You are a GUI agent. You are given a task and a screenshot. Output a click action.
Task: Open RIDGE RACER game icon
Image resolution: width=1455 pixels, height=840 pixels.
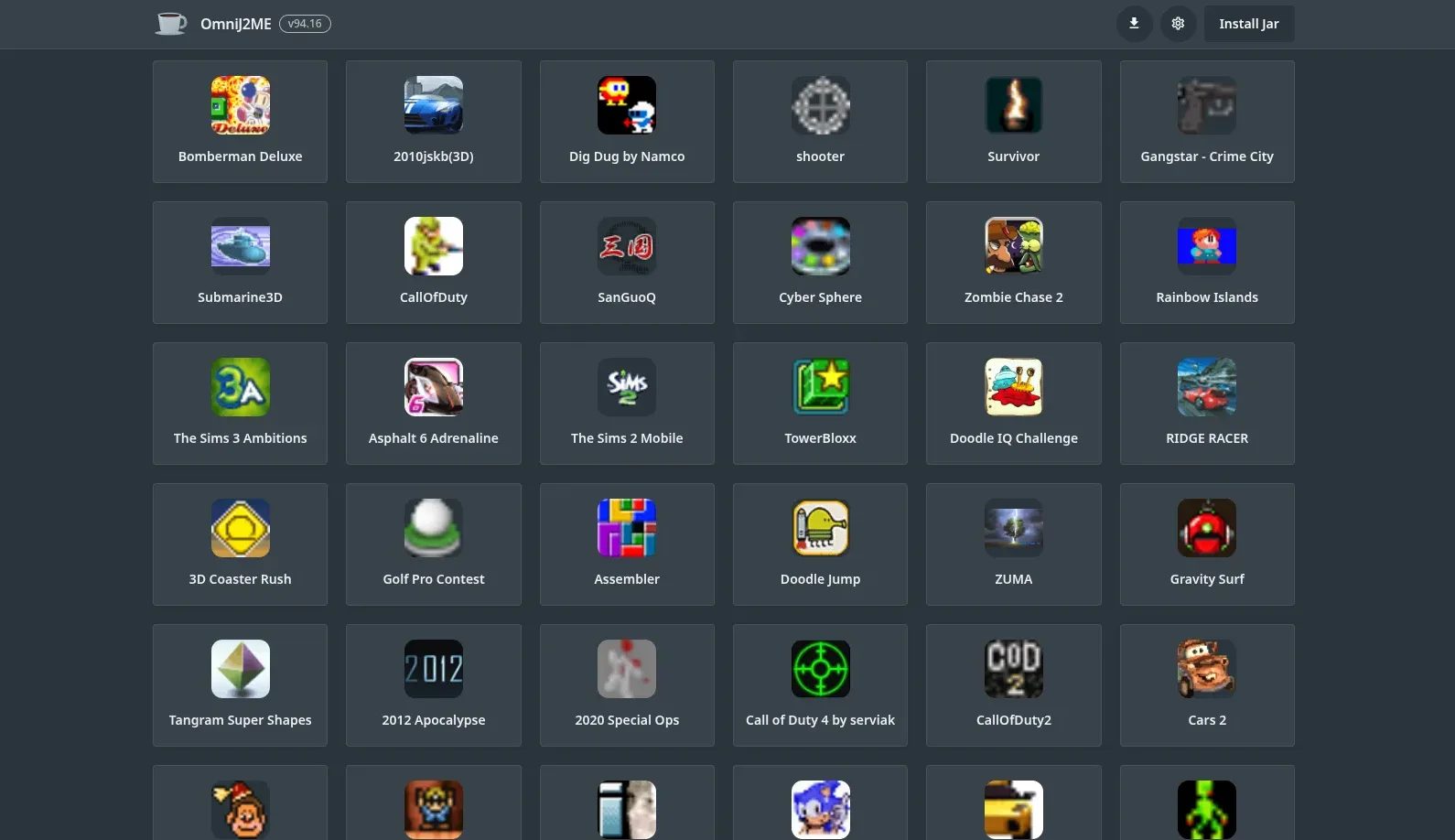coord(1207,387)
